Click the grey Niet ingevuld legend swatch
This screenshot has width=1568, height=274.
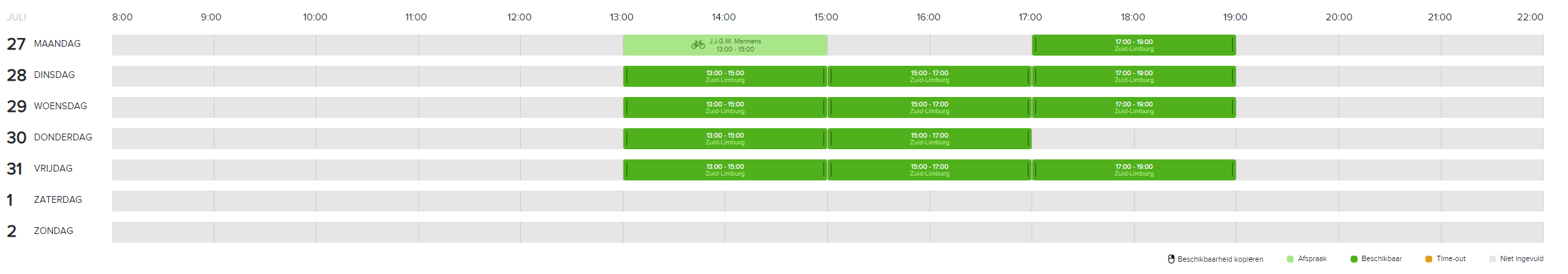pos(1493,259)
